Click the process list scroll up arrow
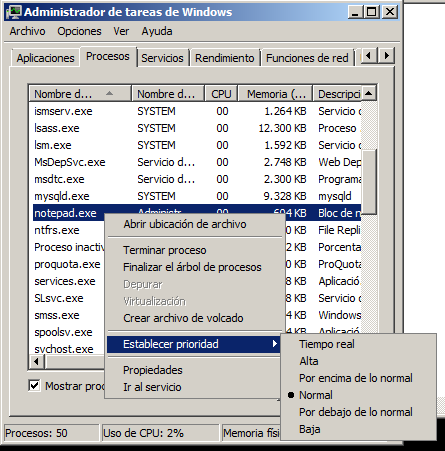This screenshot has height=451, width=445. [369, 93]
